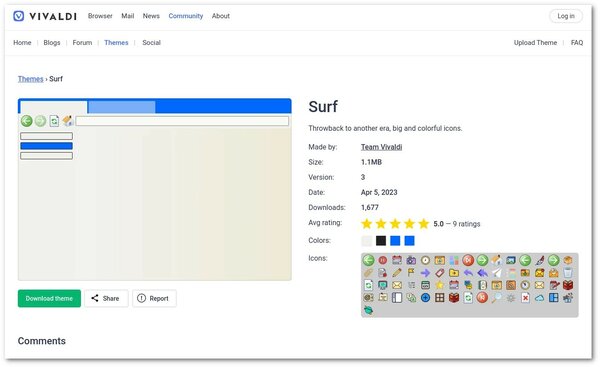Go to the Forum tab

tap(82, 42)
